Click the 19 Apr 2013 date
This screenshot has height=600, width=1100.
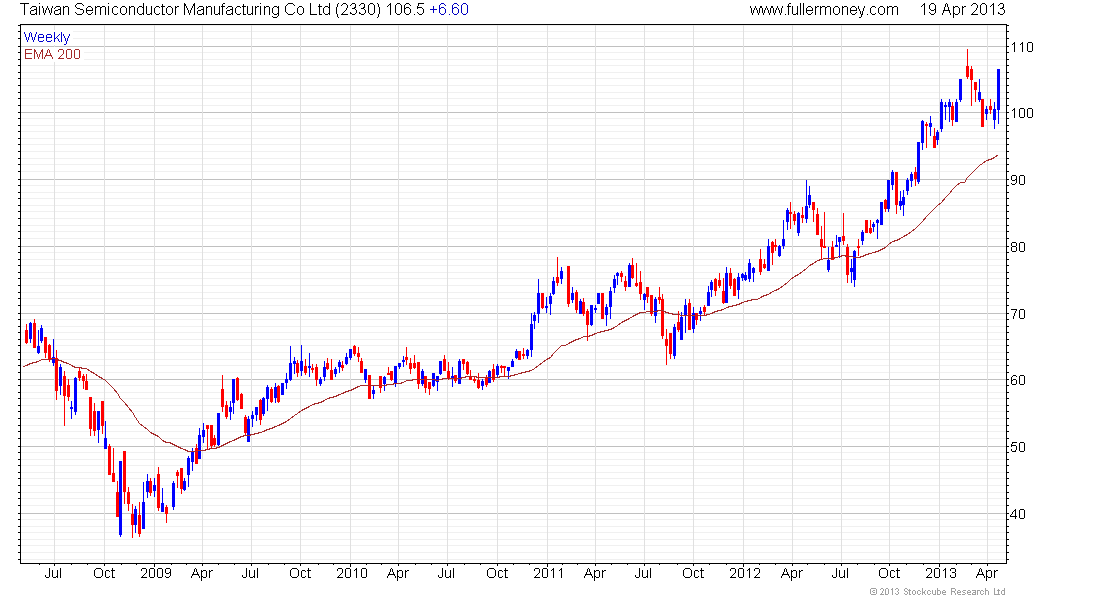click(x=963, y=10)
